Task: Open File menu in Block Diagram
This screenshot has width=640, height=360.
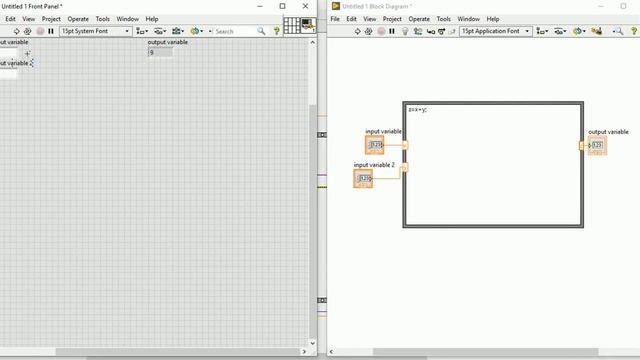Action: point(335,19)
